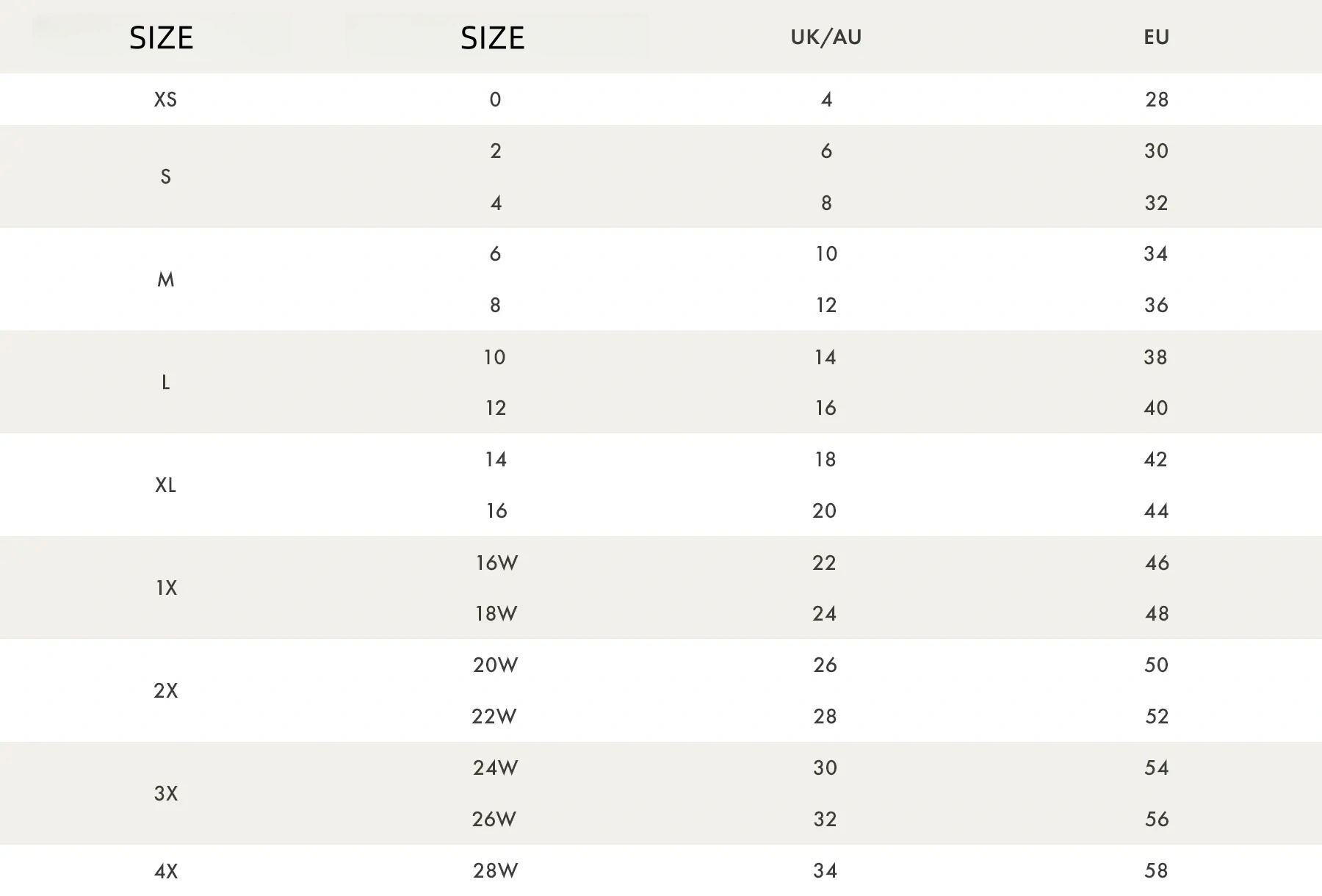This screenshot has width=1322, height=896.
Task: Click EU size 44 cell
Action: pyautogui.click(x=1156, y=511)
